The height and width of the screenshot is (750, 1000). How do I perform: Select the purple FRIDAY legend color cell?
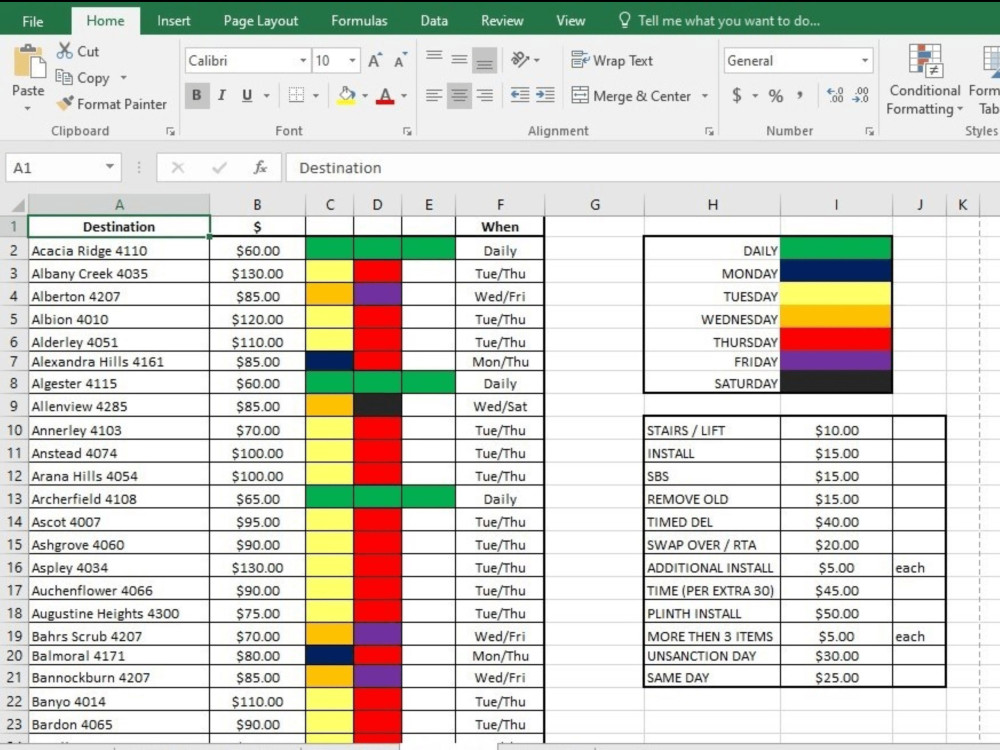click(x=836, y=361)
